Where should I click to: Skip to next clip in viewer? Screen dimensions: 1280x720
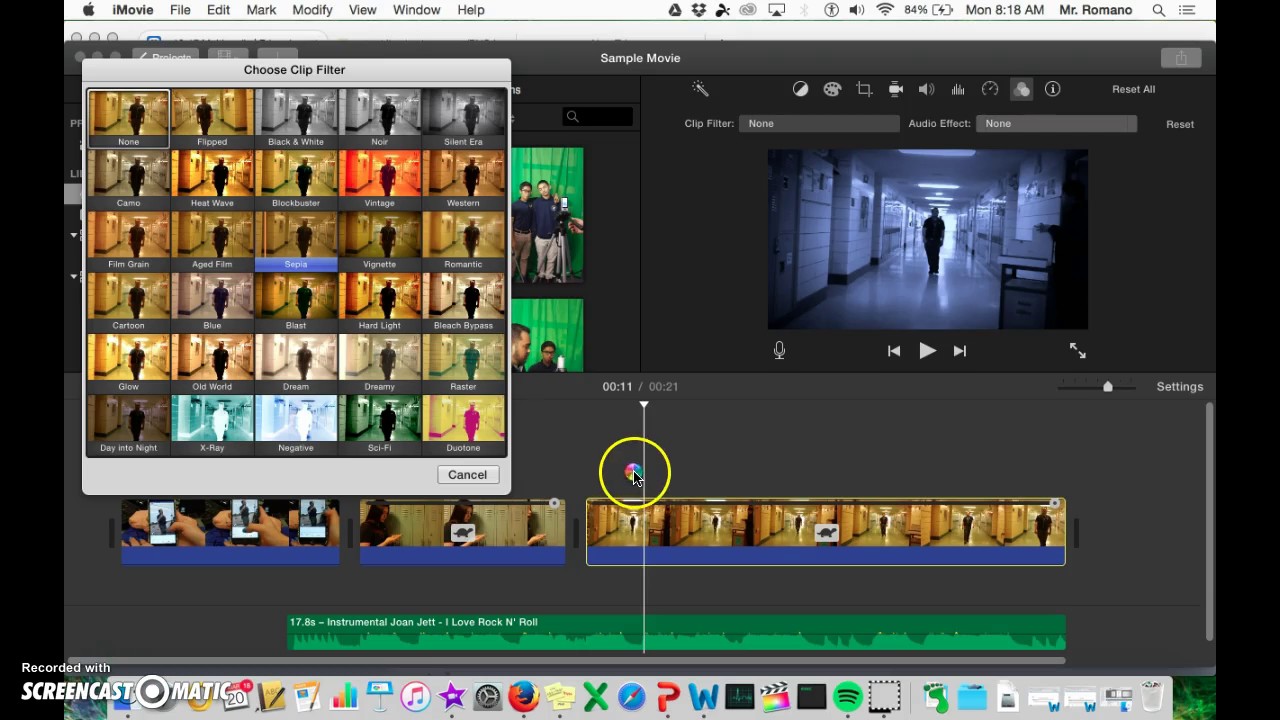point(960,351)
